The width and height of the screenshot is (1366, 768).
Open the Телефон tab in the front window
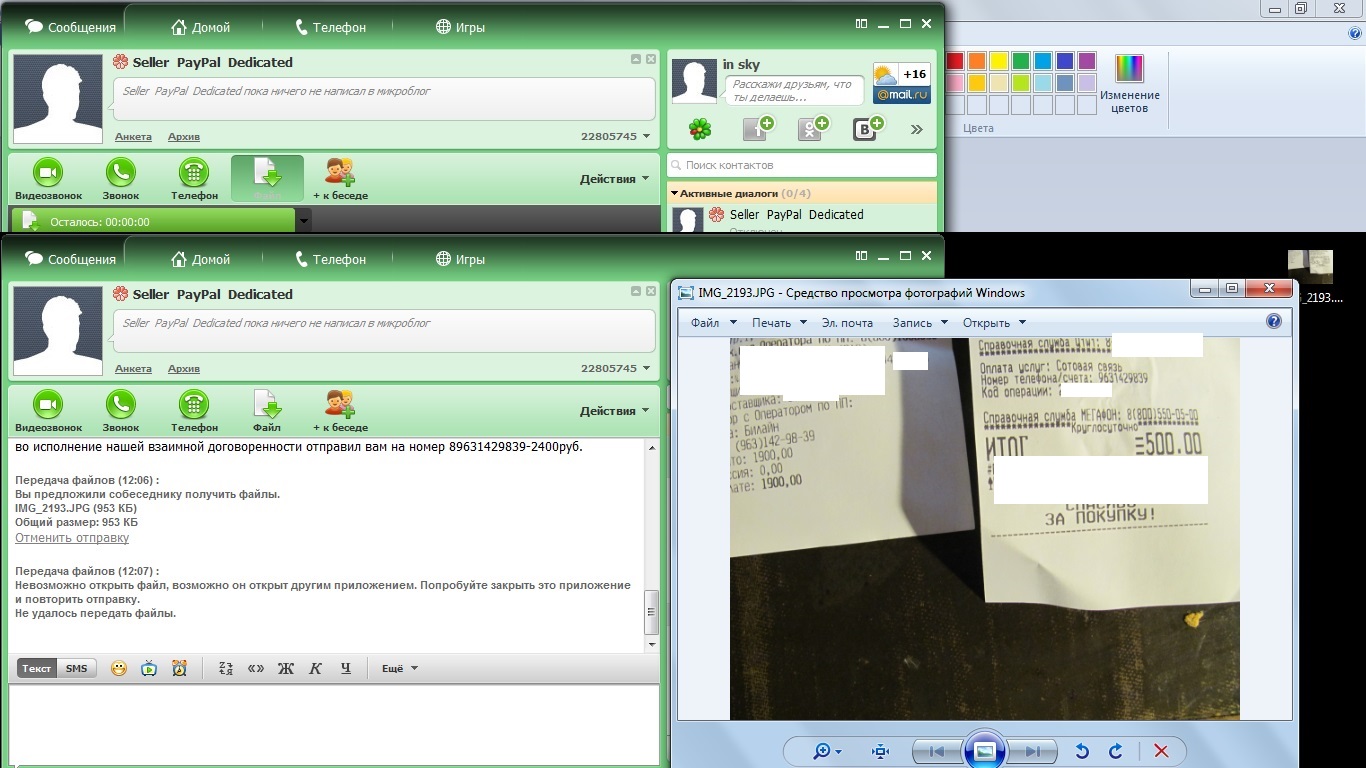(x=331, y=259)
